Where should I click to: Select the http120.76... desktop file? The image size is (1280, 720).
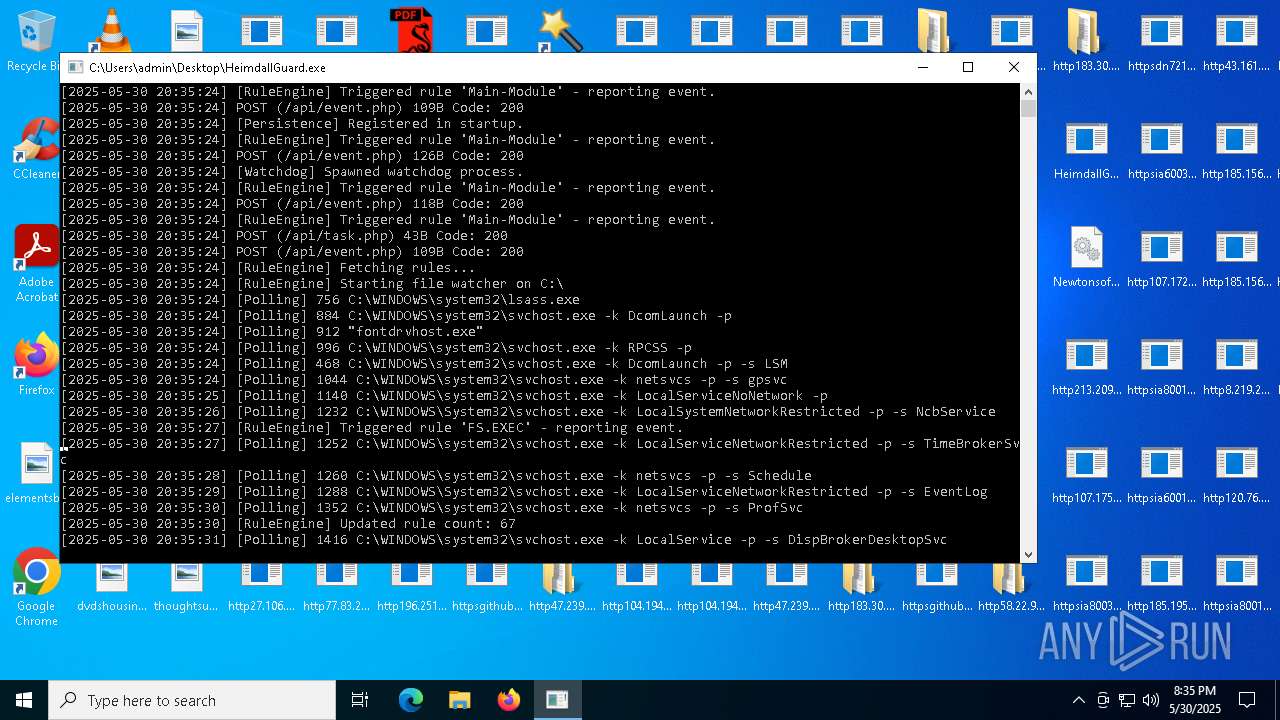pos(1236,474)
